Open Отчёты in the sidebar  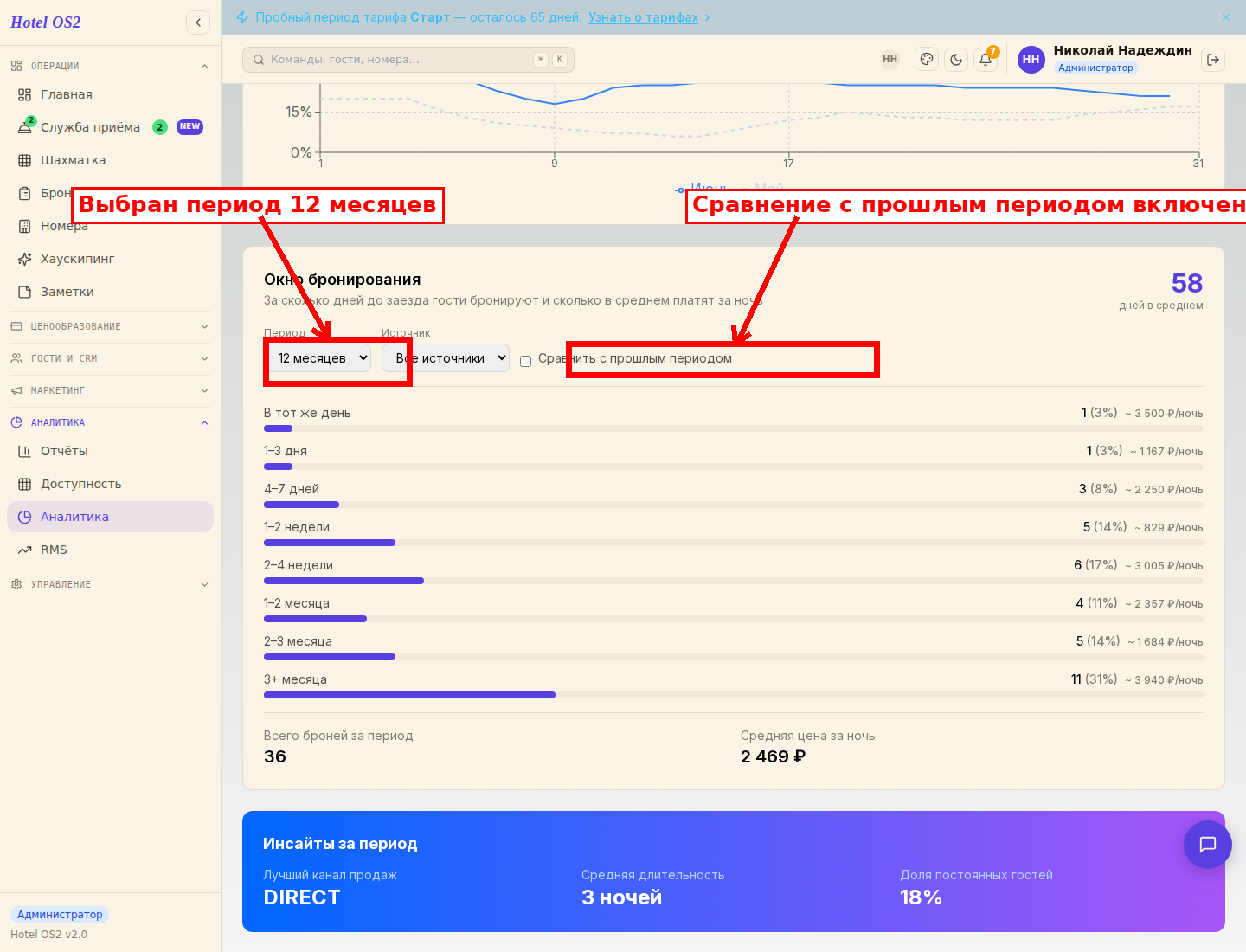[110, 451]
